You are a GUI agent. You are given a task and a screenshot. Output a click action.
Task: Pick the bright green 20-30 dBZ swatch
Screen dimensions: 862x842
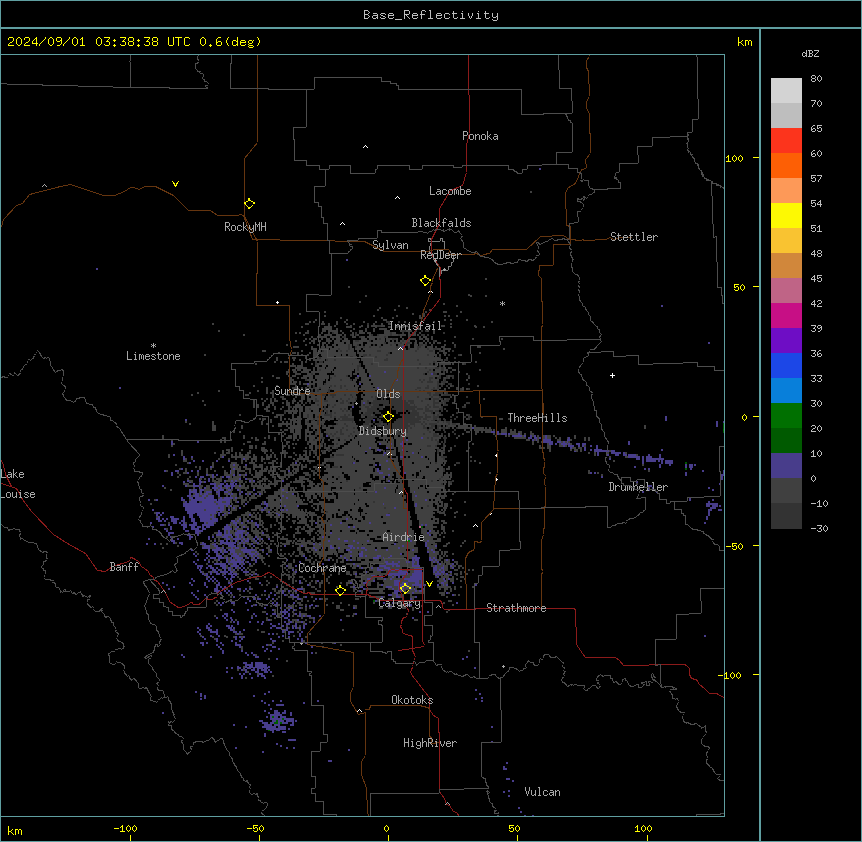(786, 416)
